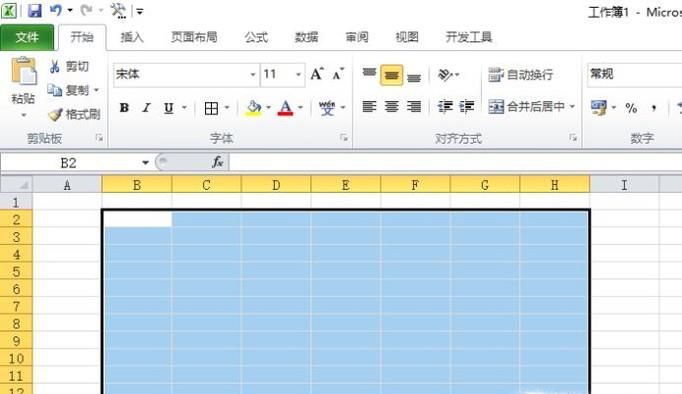Open the 文件 (File) tab

[27, 37]
